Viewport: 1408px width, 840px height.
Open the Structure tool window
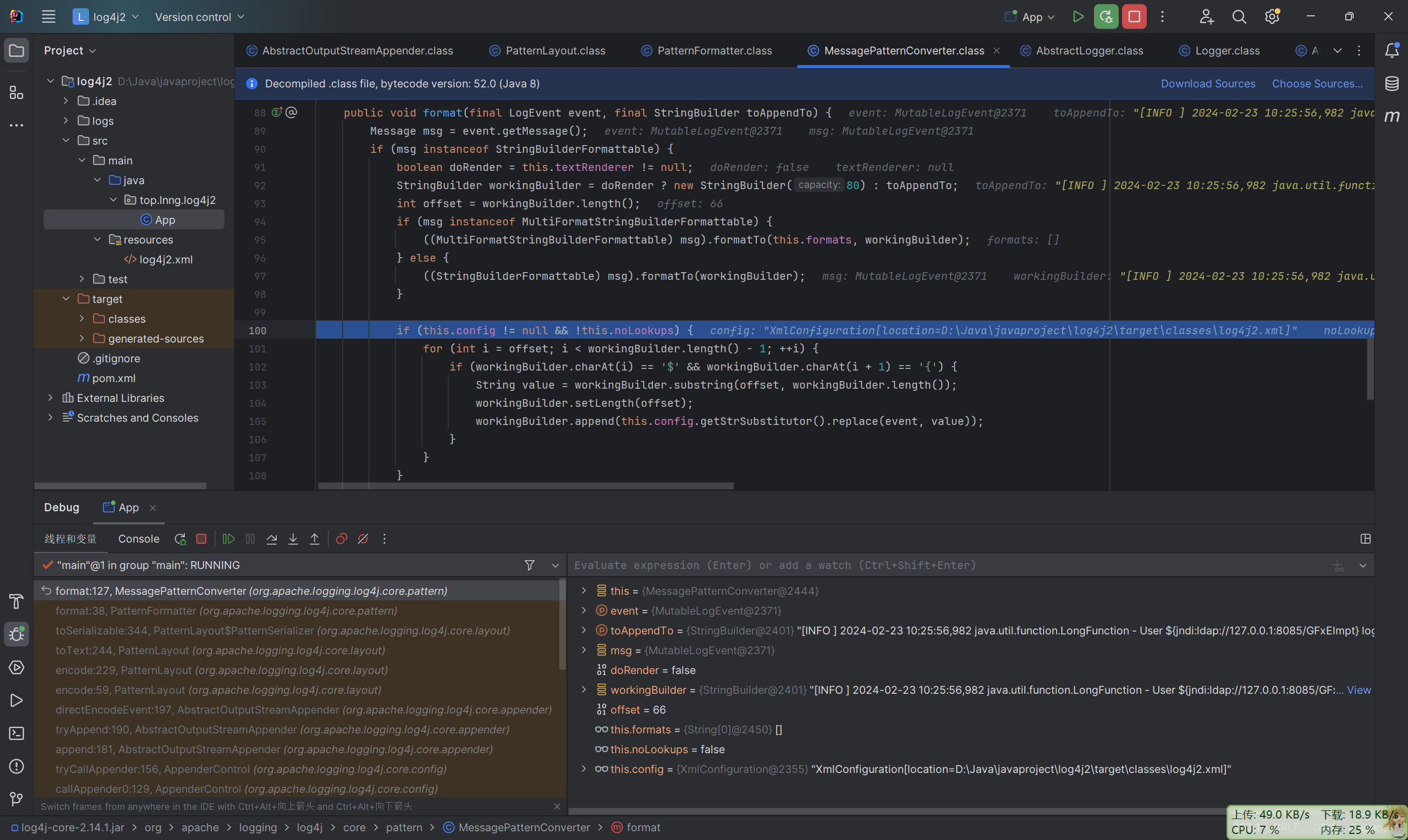pos(16,92)
